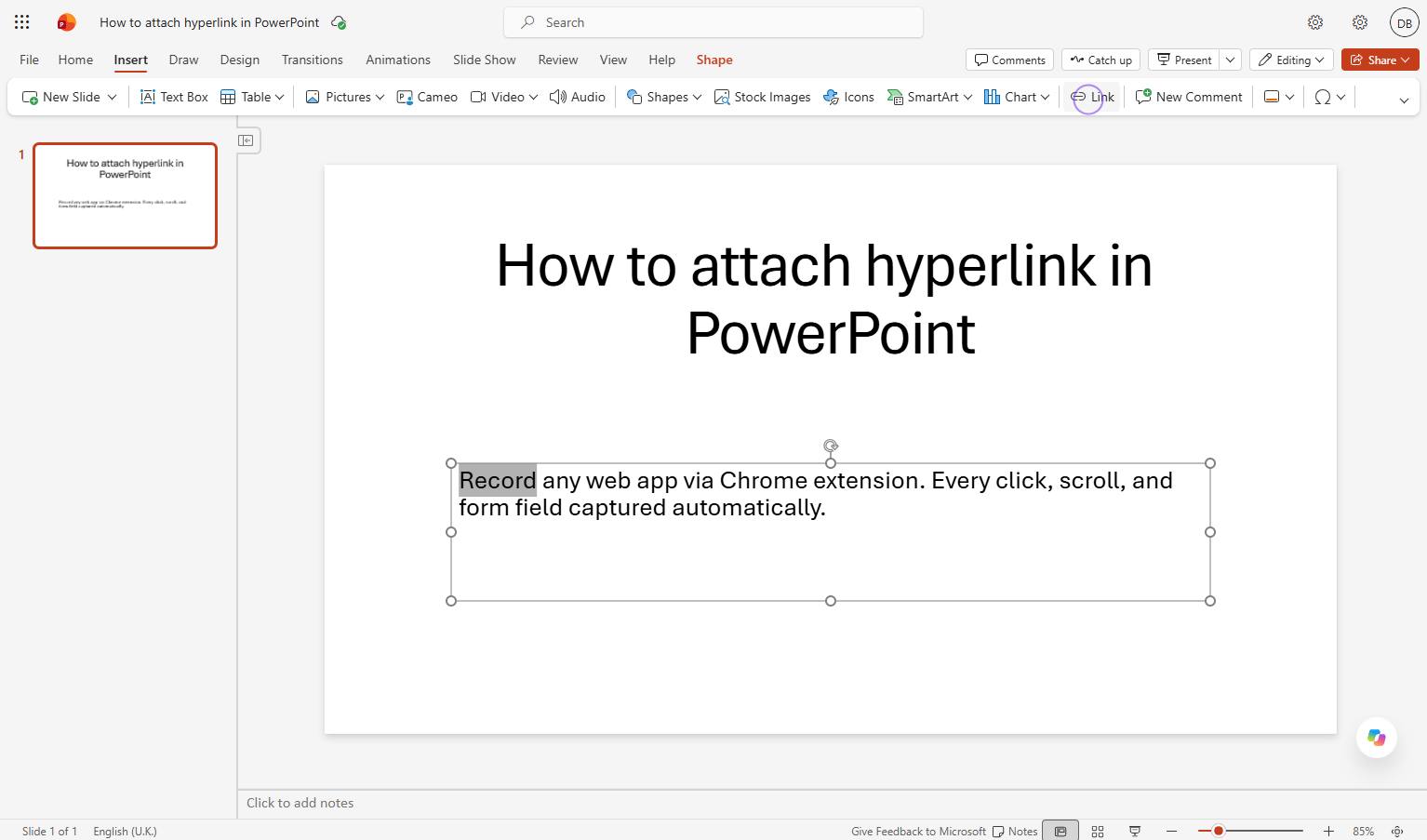Click the zoom in plus button
Image resolution: width=1427 pixels, height=840 pixels.
(1328, 831)
